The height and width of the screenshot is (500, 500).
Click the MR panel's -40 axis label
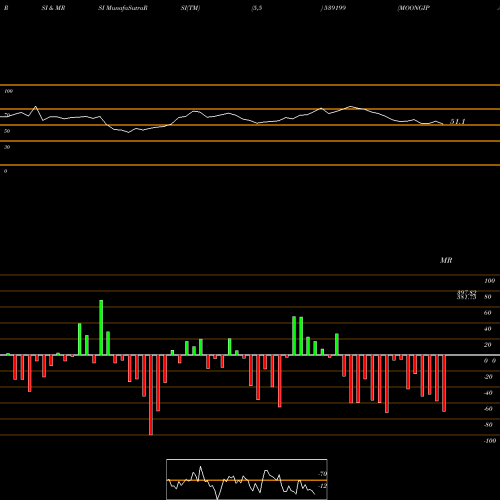pyautogui.click(x=488, y=393)
